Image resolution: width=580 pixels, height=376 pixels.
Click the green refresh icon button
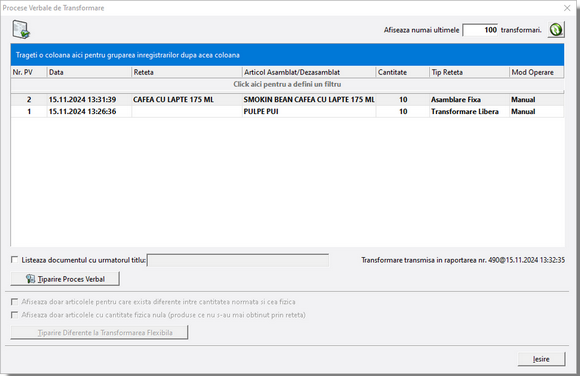(x=556, y=30)
